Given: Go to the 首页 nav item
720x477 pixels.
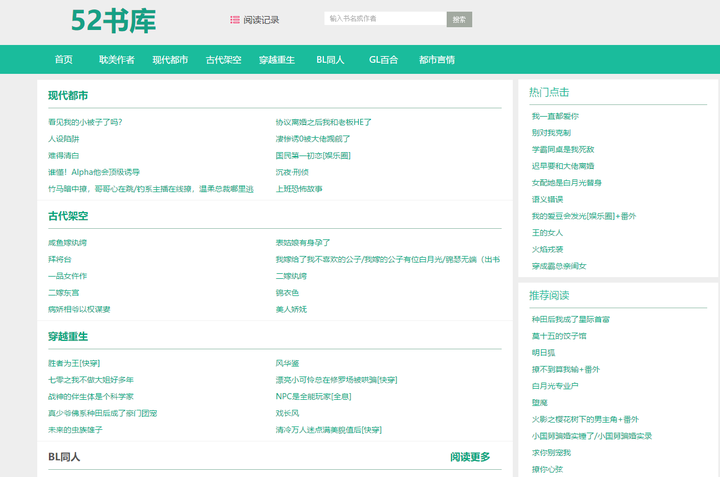Looking at the screenshot, I should point(63,60).
